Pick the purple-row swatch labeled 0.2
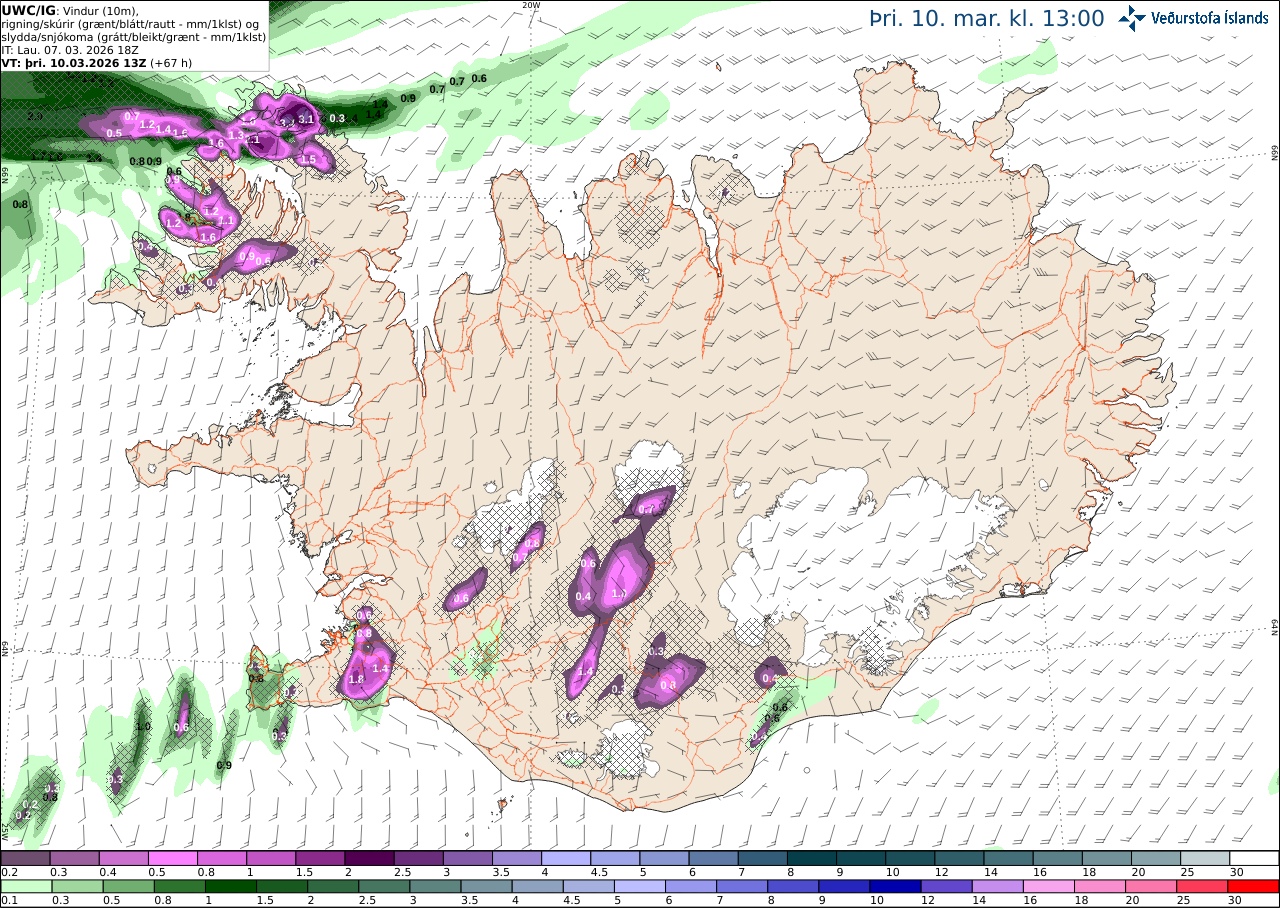 point(25,858)
